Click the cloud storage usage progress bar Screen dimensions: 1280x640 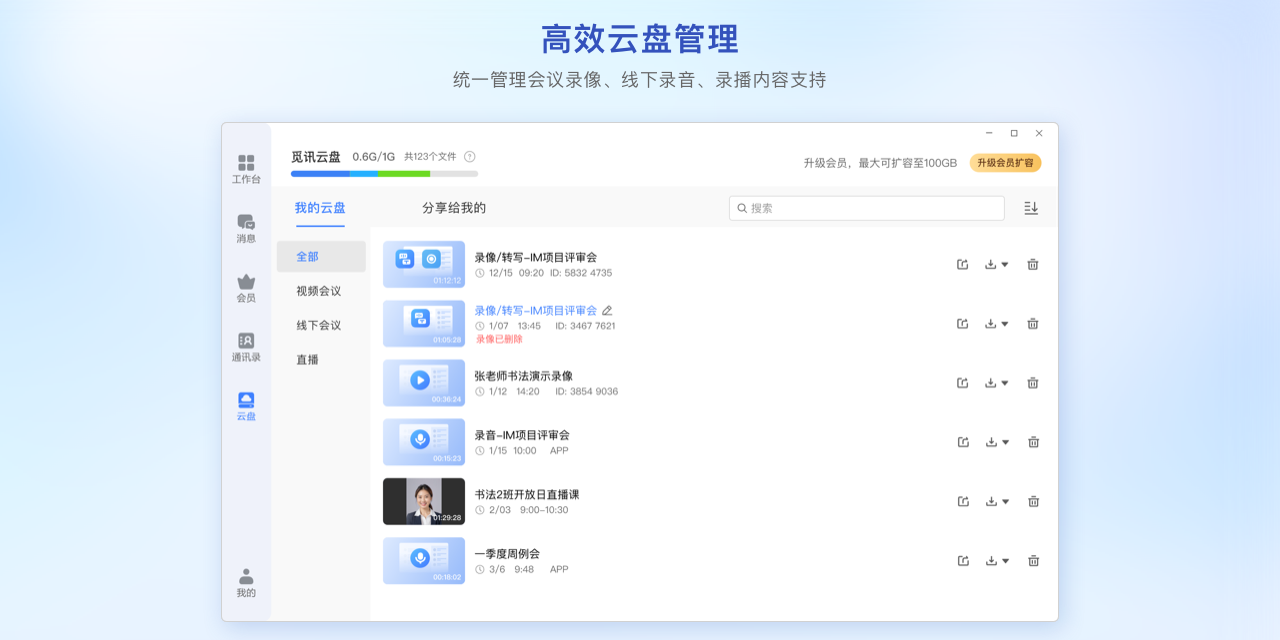click(x=384, y=174)
